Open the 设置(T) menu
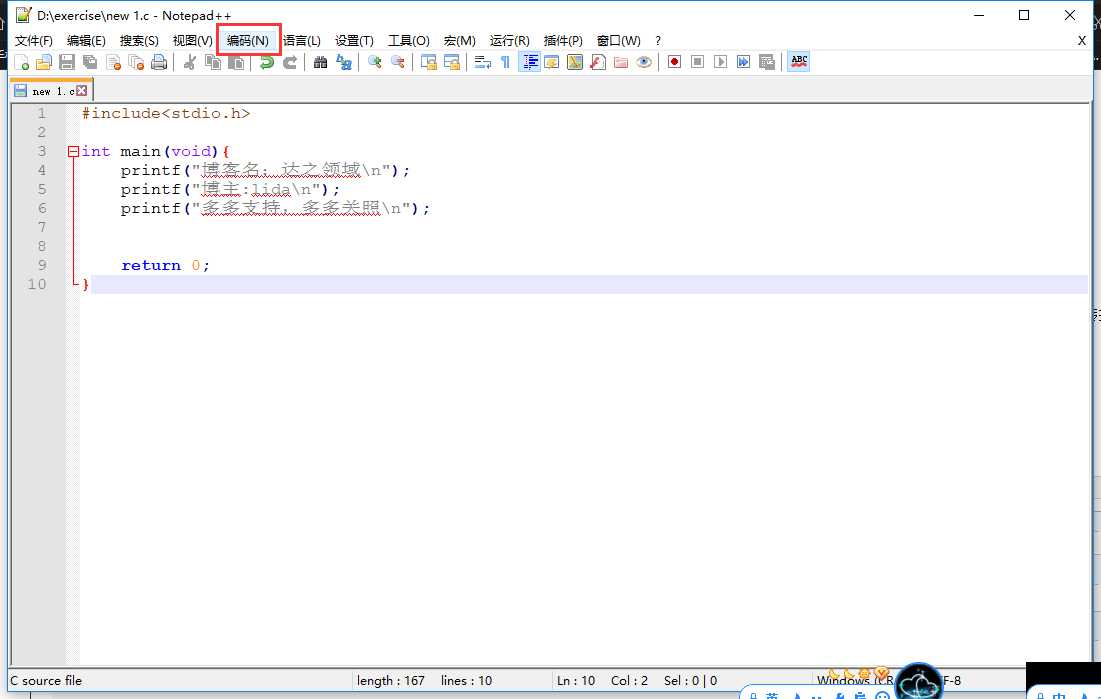 click(x=355, y=41)
